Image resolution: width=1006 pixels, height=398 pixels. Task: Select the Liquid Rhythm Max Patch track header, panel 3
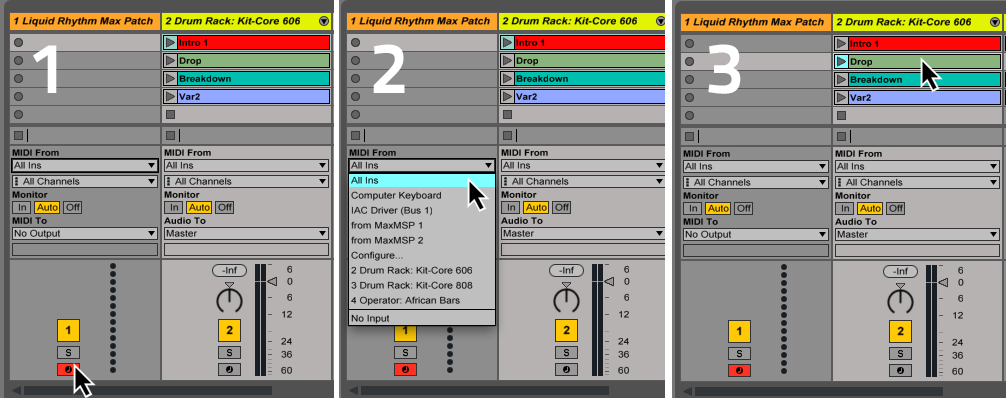click(756, 22)
